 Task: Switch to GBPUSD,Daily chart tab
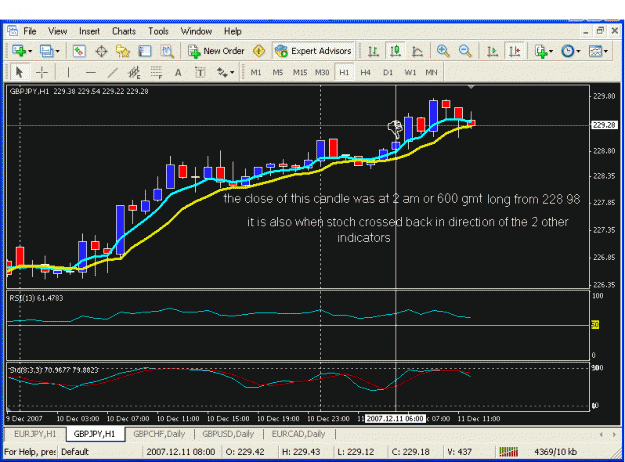coord(228,434)
